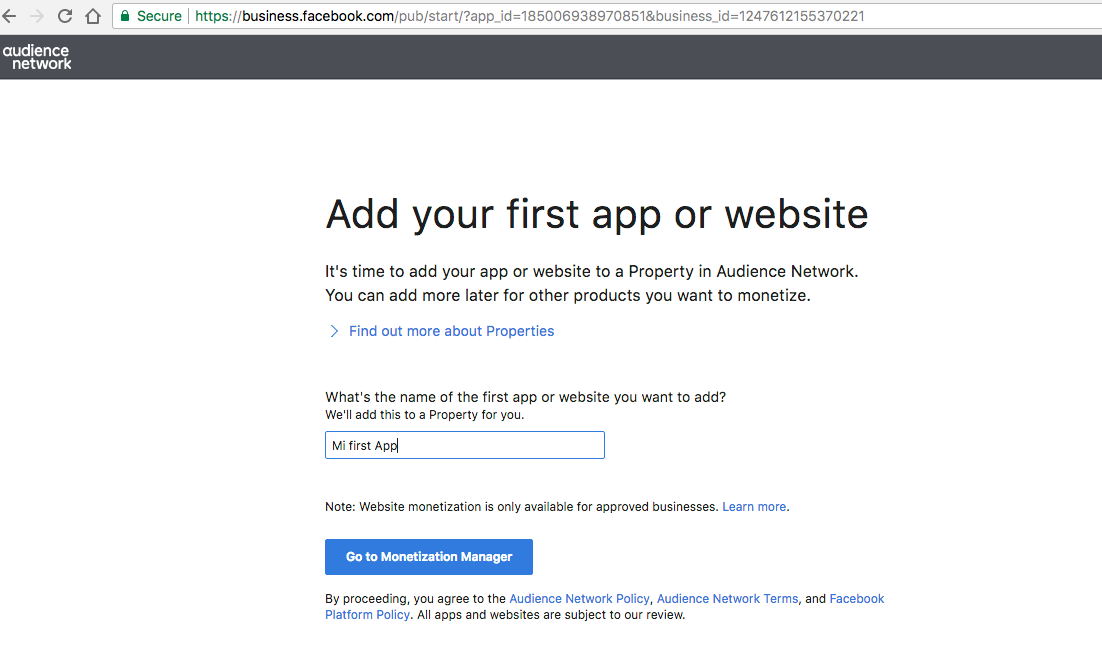Click the browser forward arrow
The width and height of the screenshot is (1102, 668).
37,15
